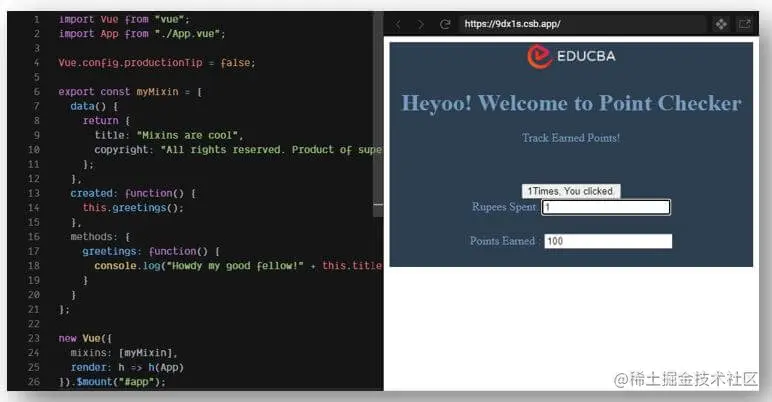
Task: Click the move/expand icon beside address bar
Action: coord(721,24)
